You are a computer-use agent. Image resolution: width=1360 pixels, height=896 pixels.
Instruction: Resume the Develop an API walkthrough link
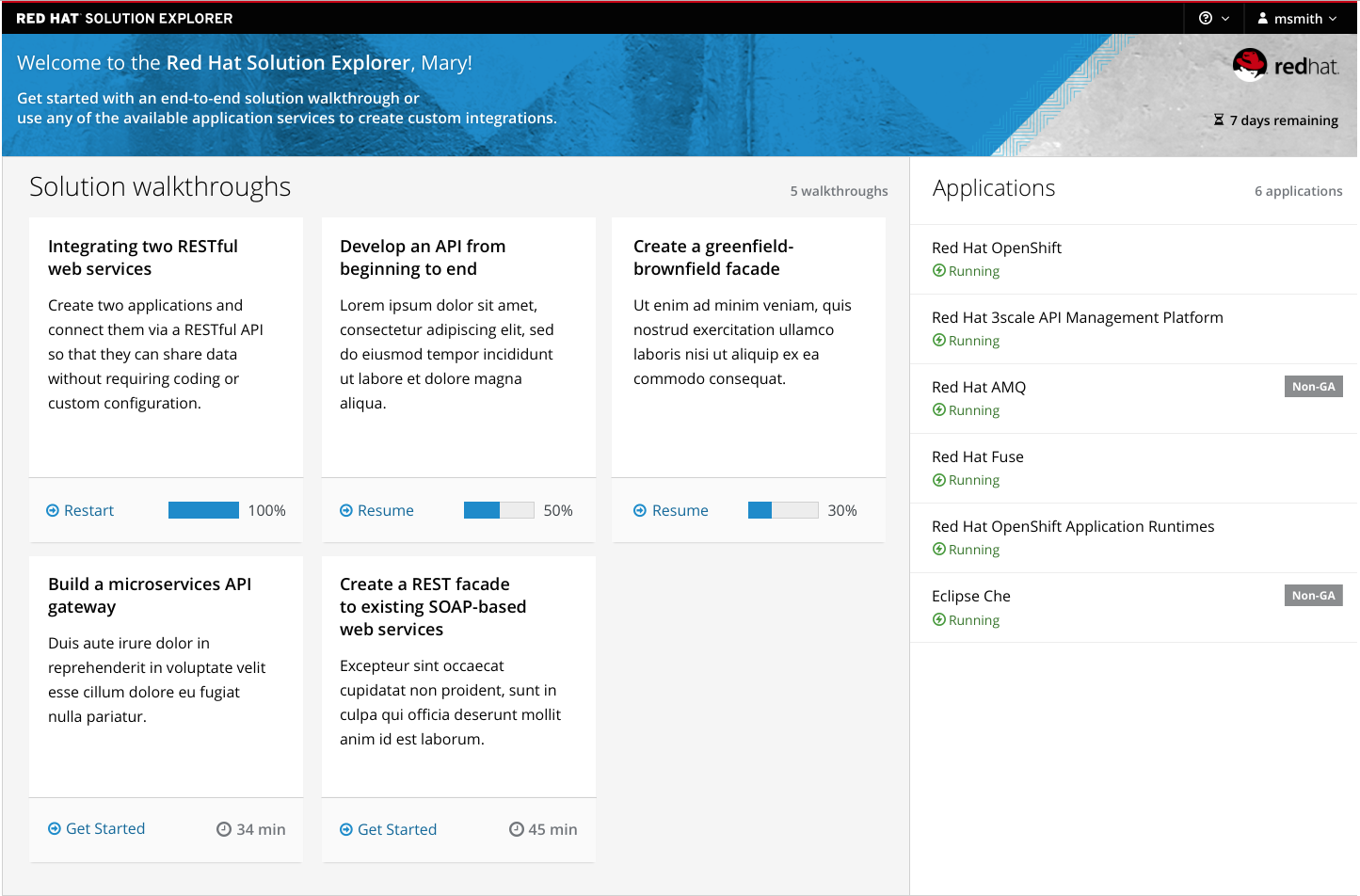pos(386,510)
